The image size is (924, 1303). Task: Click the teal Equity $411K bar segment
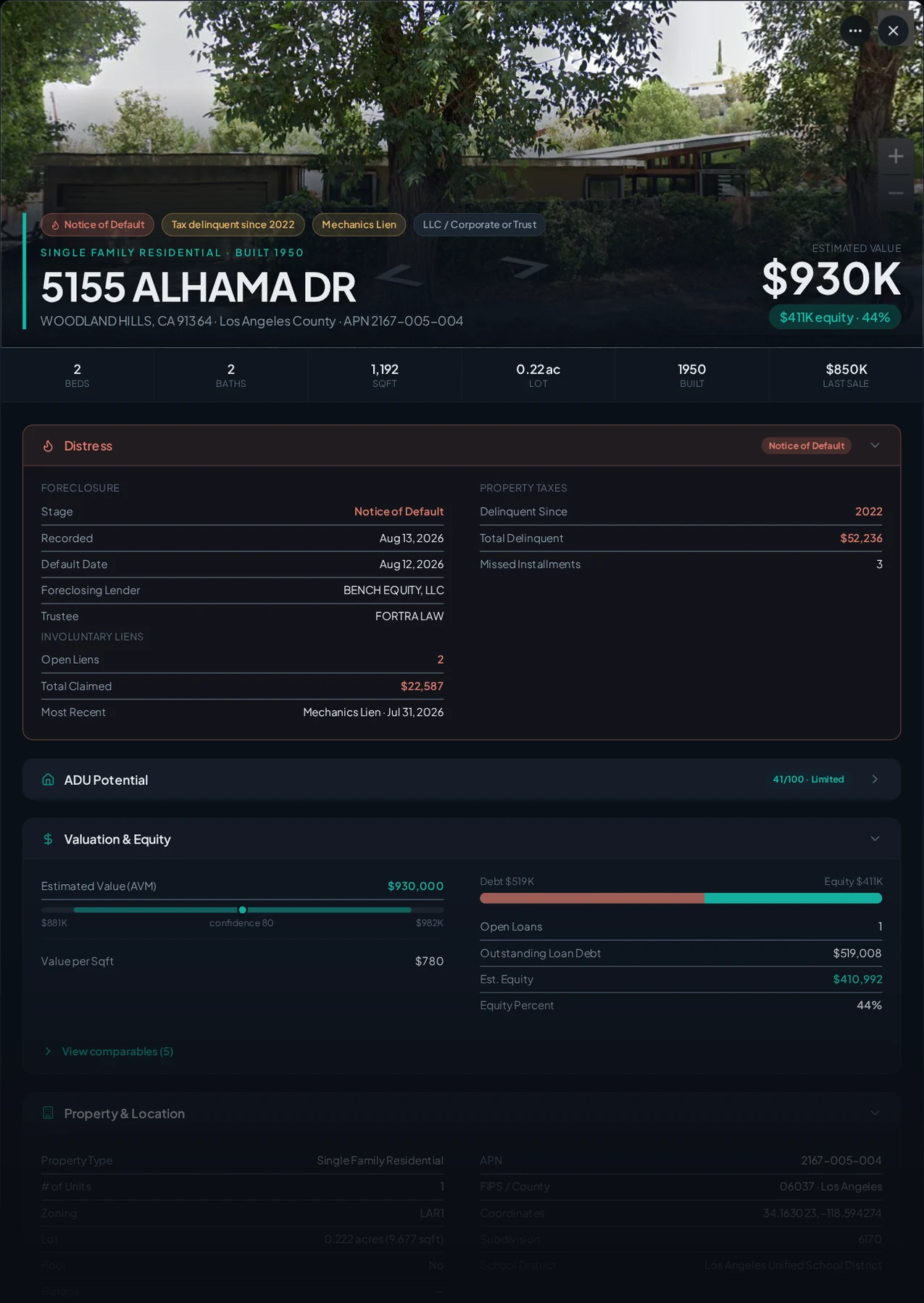[x=793, y=899]
